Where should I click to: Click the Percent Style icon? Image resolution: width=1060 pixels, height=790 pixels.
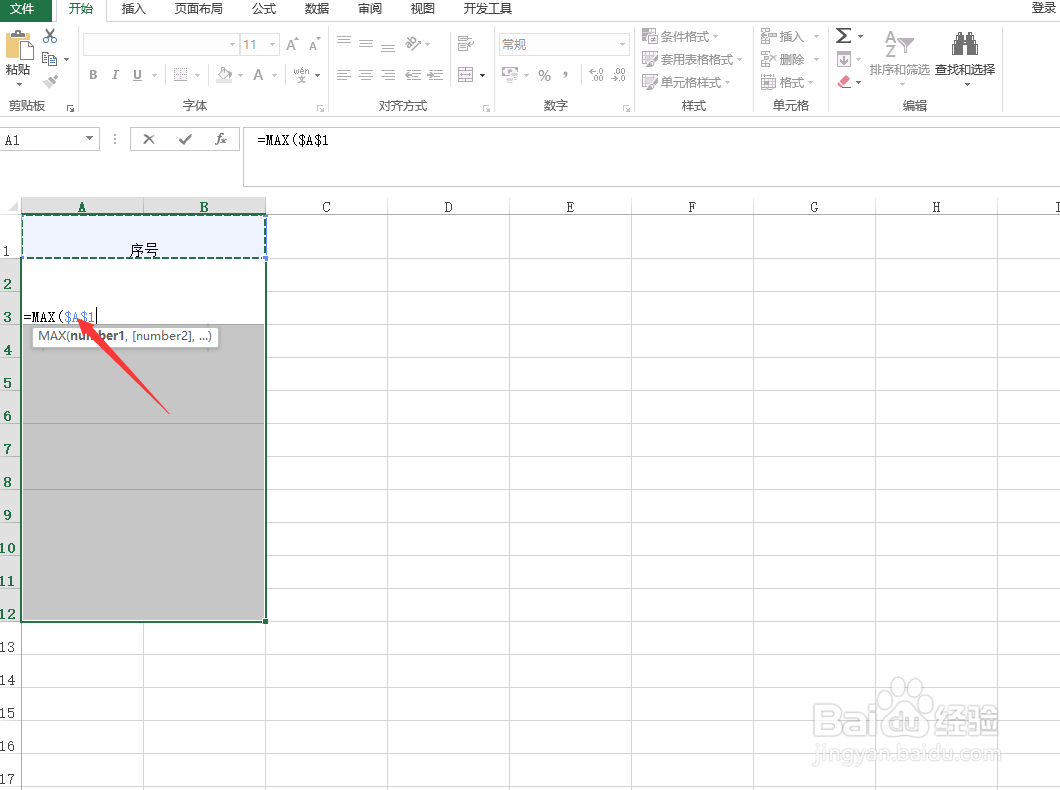click(545, 75)
